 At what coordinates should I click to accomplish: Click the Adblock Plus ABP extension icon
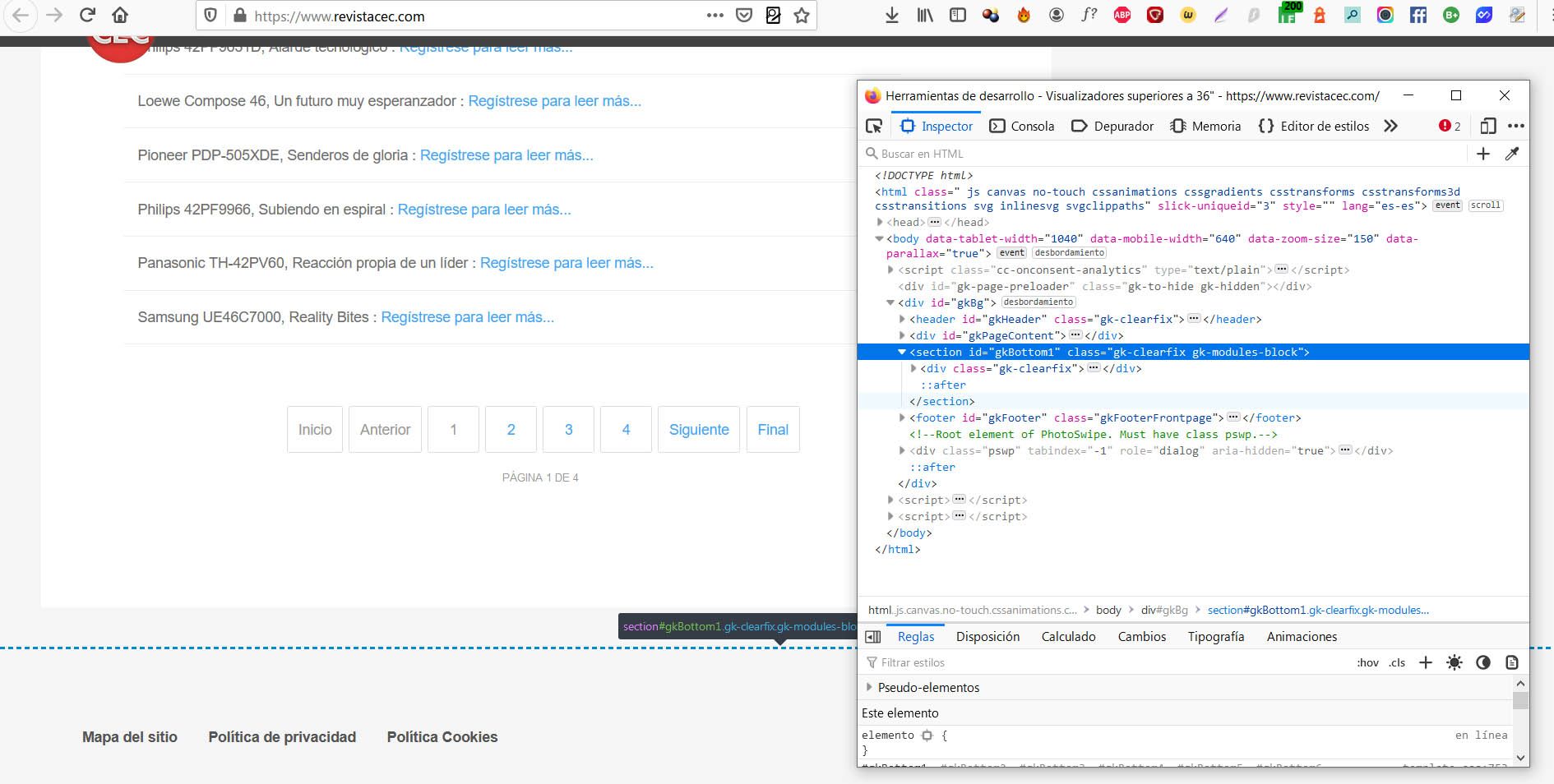click(x=1122, y=16)
